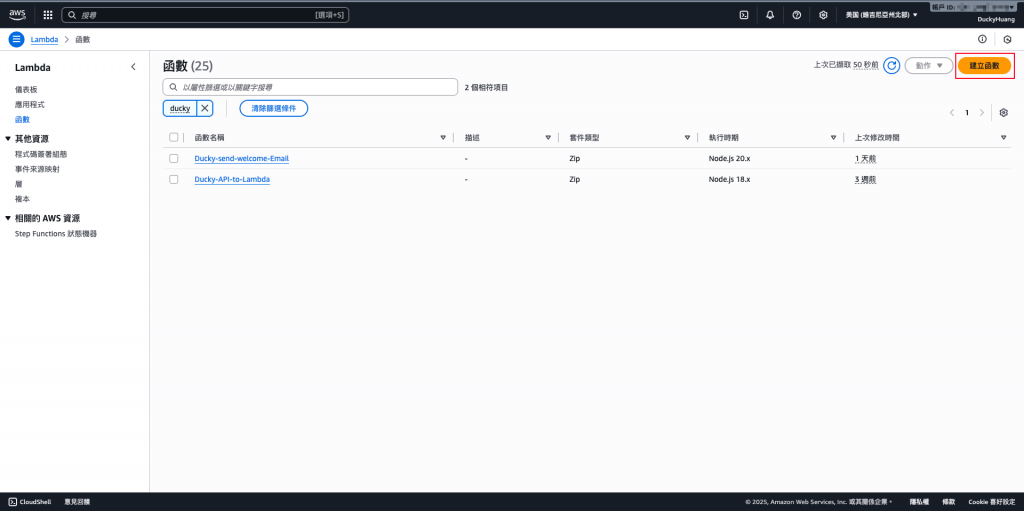The height and width of the screenshot is (511, 1024).
Task: Open the info panel icon
Action: [x=982, y=39]
